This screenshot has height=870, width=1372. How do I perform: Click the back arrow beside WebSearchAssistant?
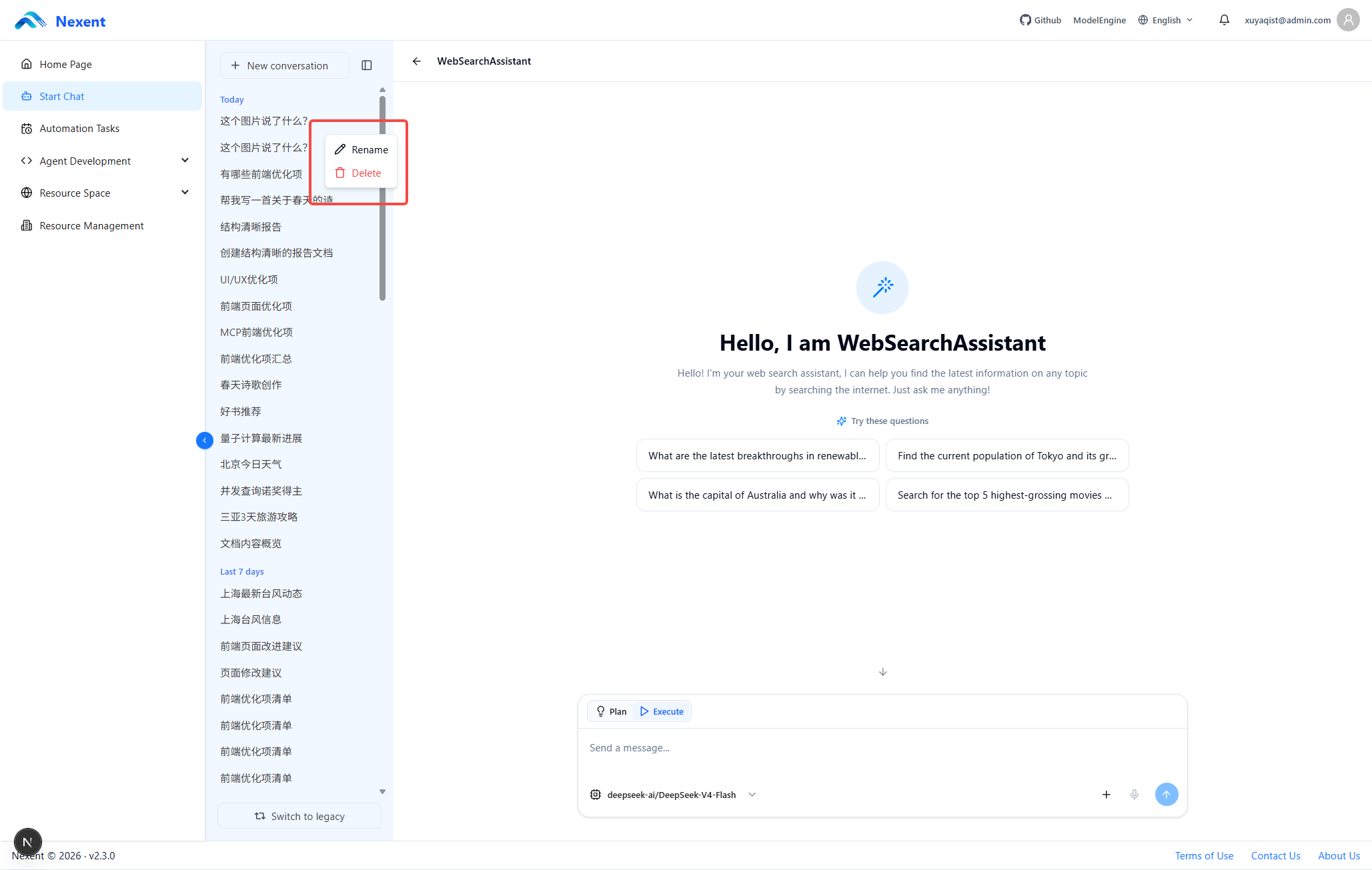tap(417, 61)
